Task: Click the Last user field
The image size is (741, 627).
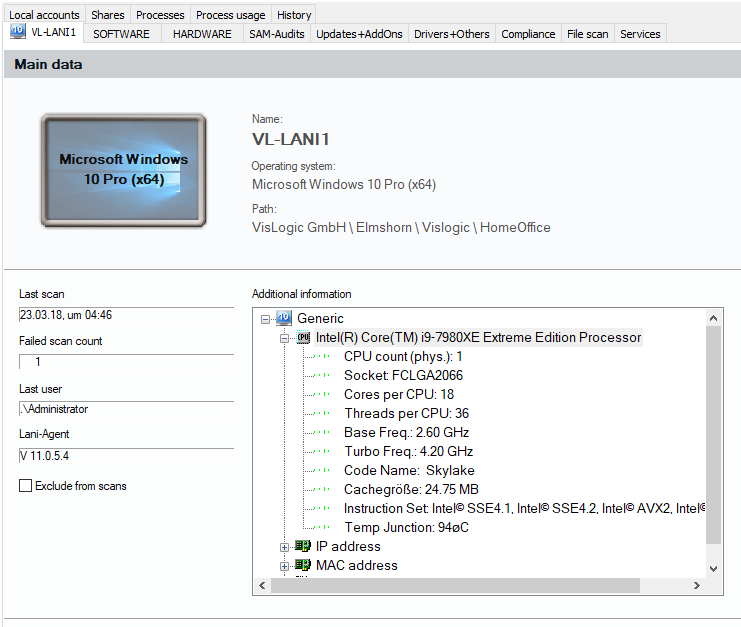Action: pyautogui.click(x=125, y=409)
